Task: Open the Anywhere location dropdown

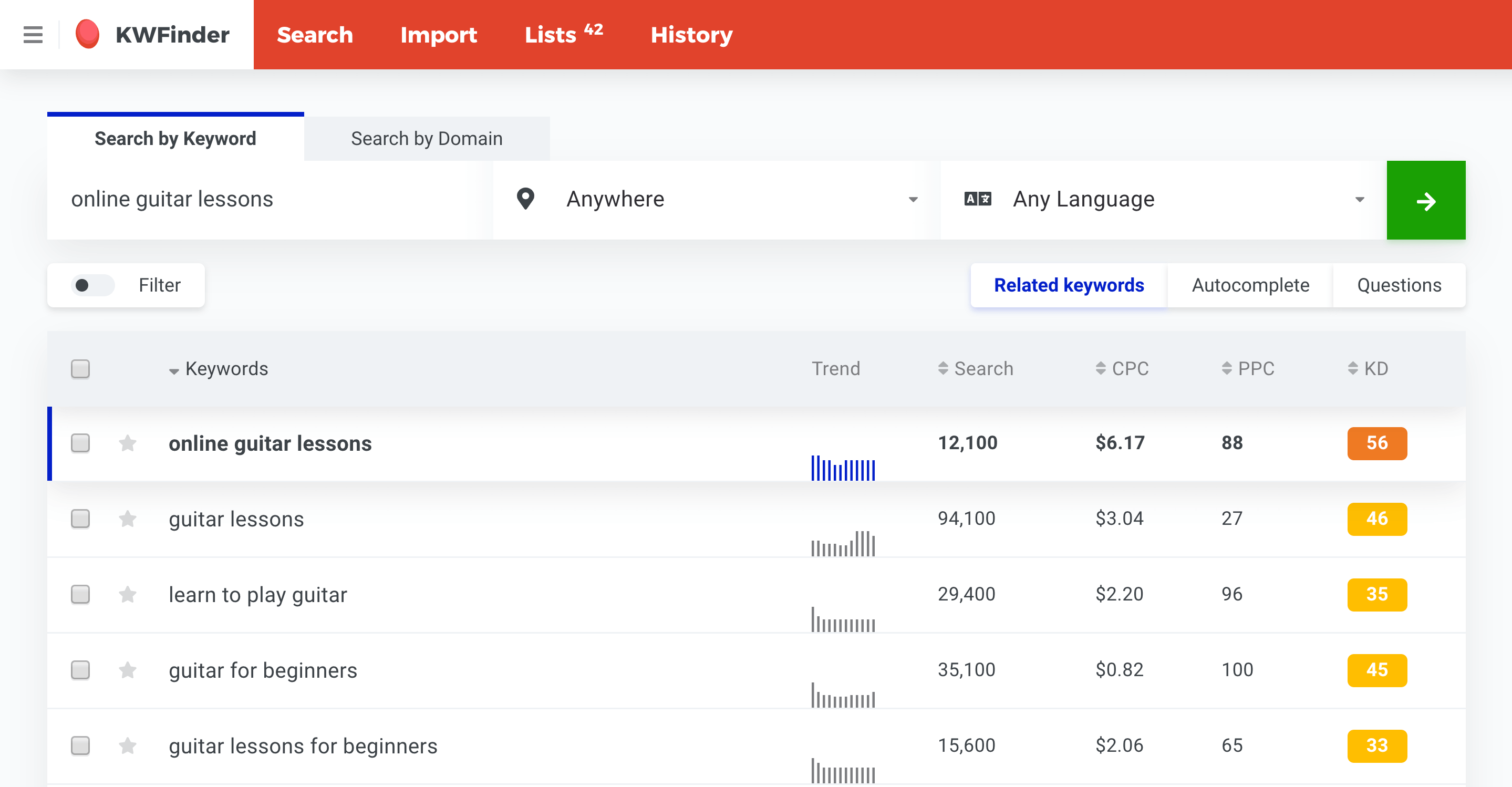Action: (x=711, y=200)
